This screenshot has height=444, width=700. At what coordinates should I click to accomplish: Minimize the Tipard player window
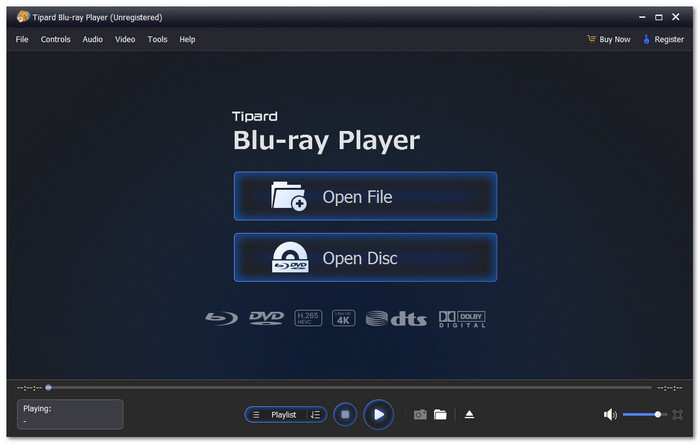[642, 17]
